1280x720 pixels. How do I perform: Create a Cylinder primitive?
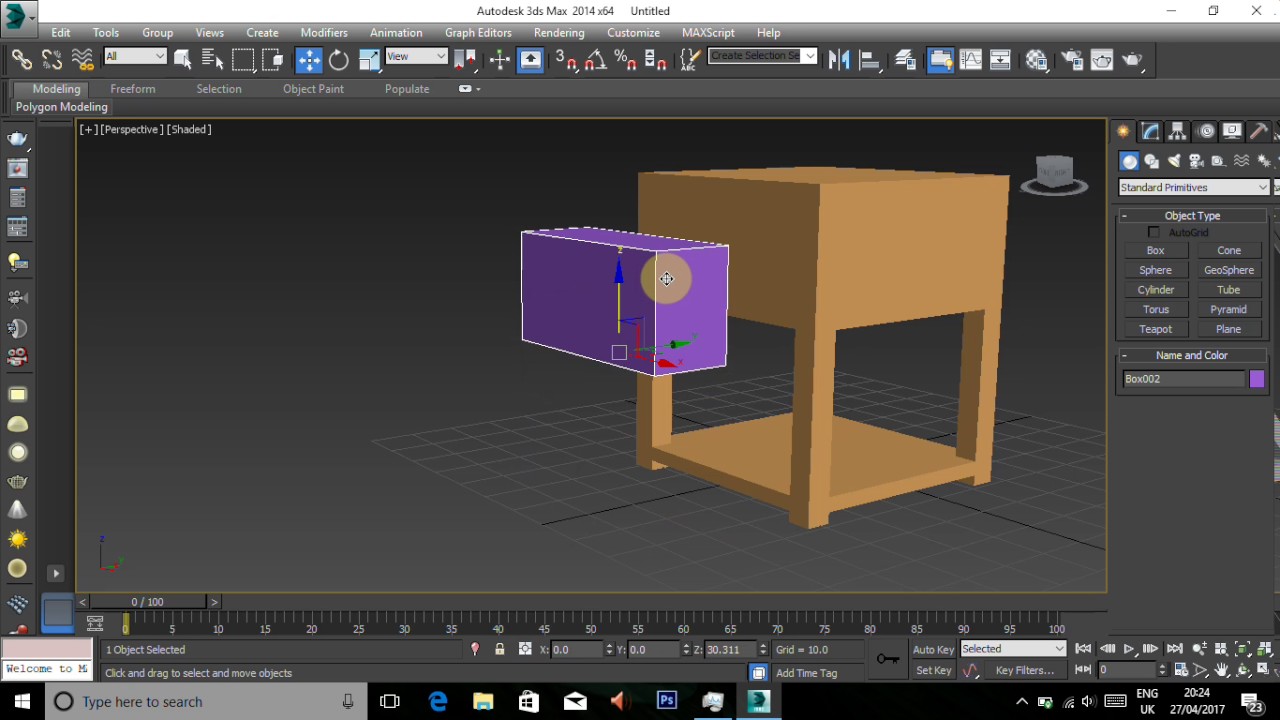pos(1155,290)
